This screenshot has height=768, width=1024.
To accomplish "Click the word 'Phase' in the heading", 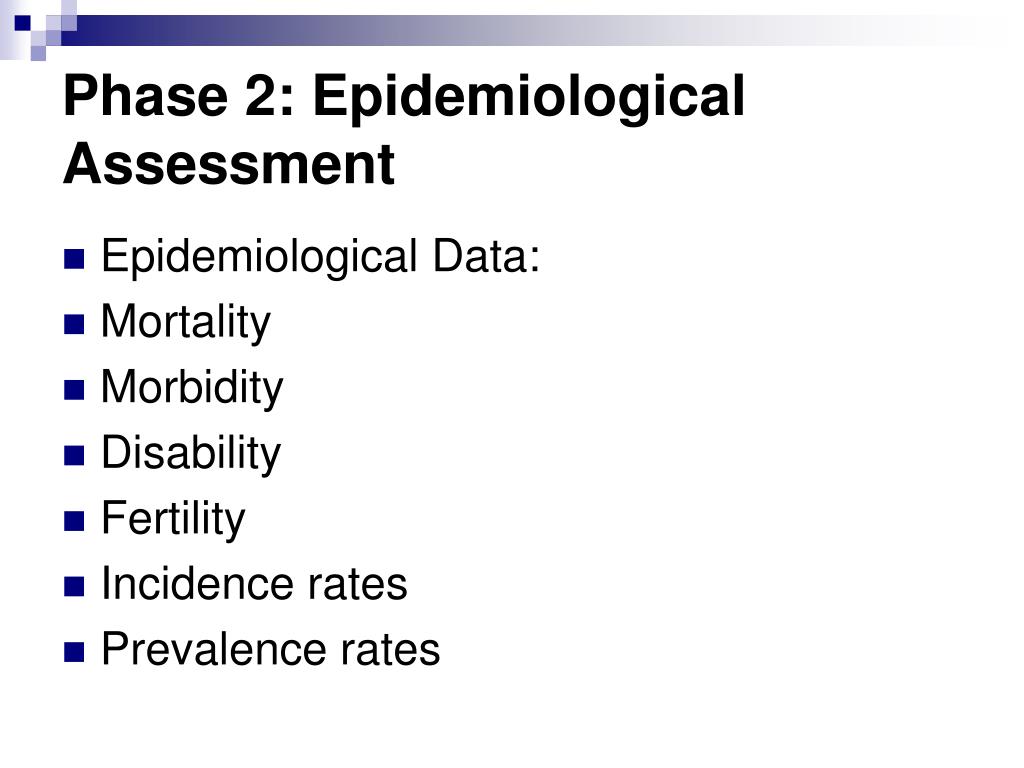I will click(x=146, y=97).
